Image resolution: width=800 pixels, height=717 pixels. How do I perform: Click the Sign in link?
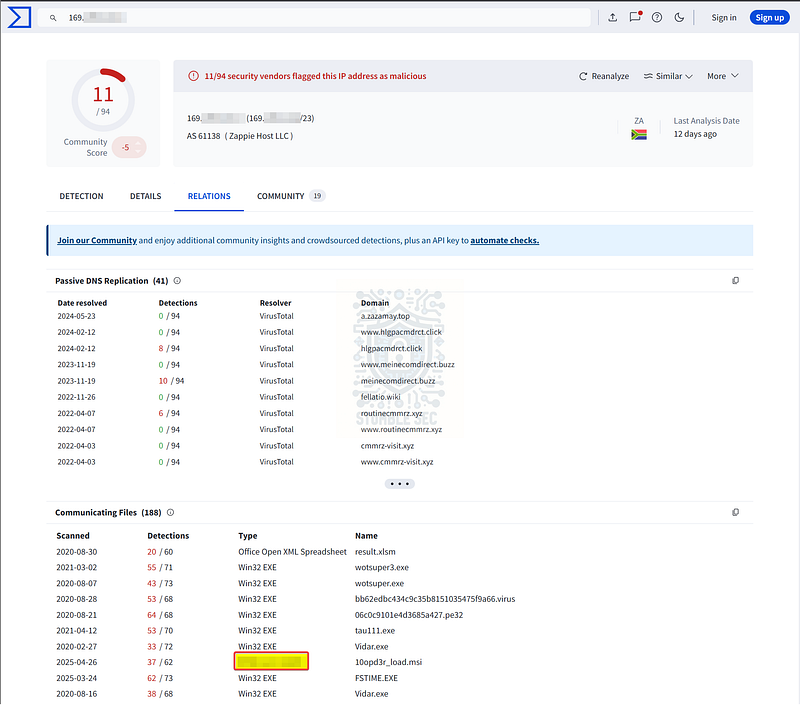(x=724, y=17)
